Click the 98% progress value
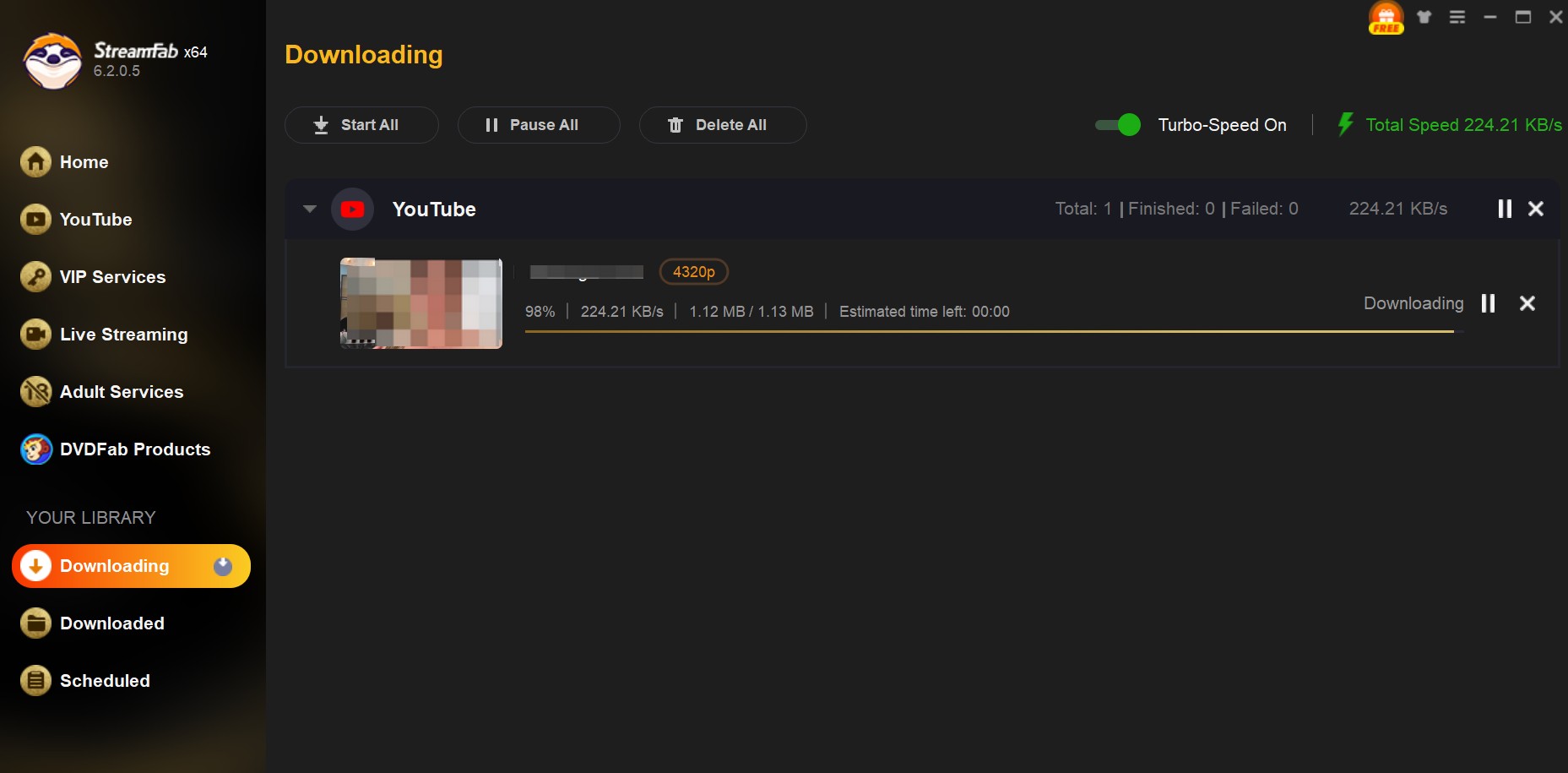 pos(540,312)
